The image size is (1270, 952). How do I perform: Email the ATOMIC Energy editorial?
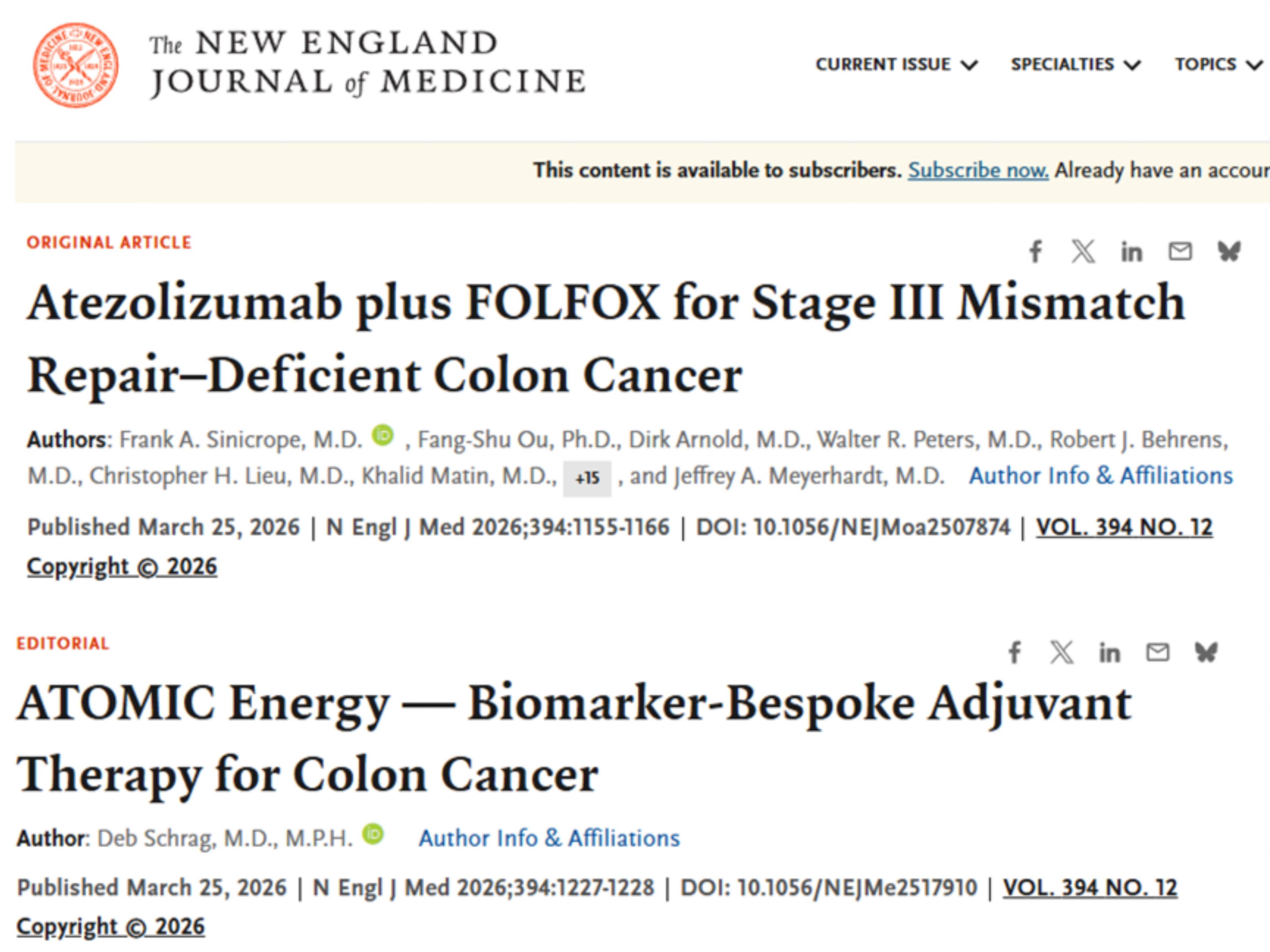pyautogui.click(x=1157, y=652)
